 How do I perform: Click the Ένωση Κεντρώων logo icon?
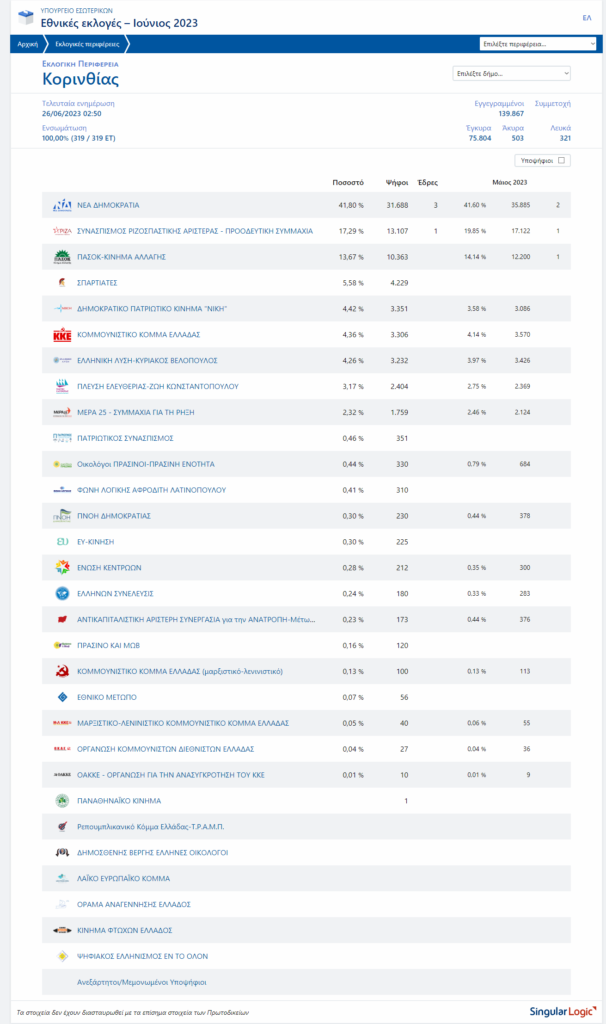pos(62,568)
